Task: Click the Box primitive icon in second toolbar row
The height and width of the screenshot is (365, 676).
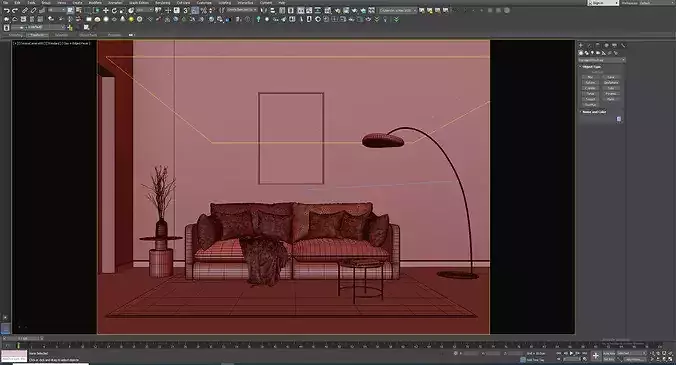Action: [x=89, y=19]
